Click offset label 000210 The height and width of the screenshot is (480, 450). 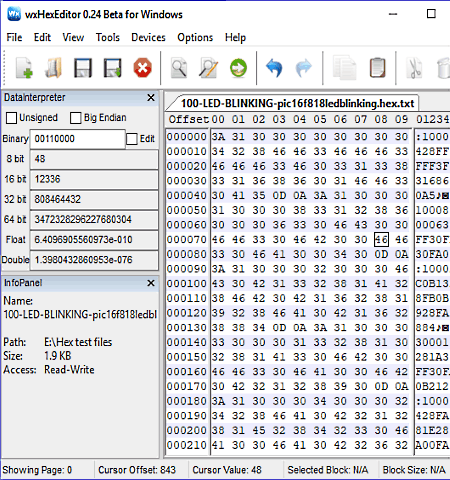(x=187, y=445)
